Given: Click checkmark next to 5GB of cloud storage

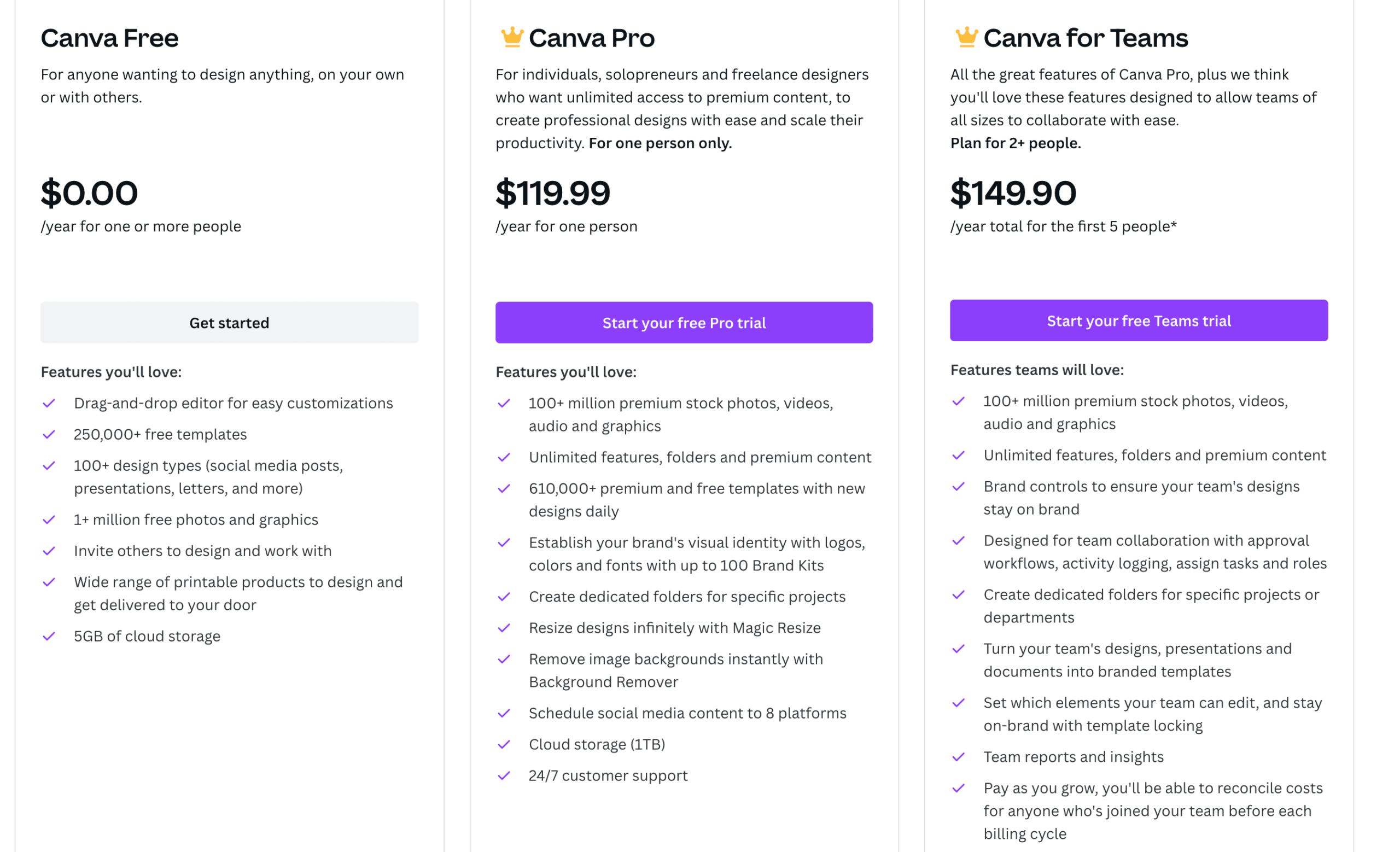Looking at the screenshot, I should (x=49, y=636).
